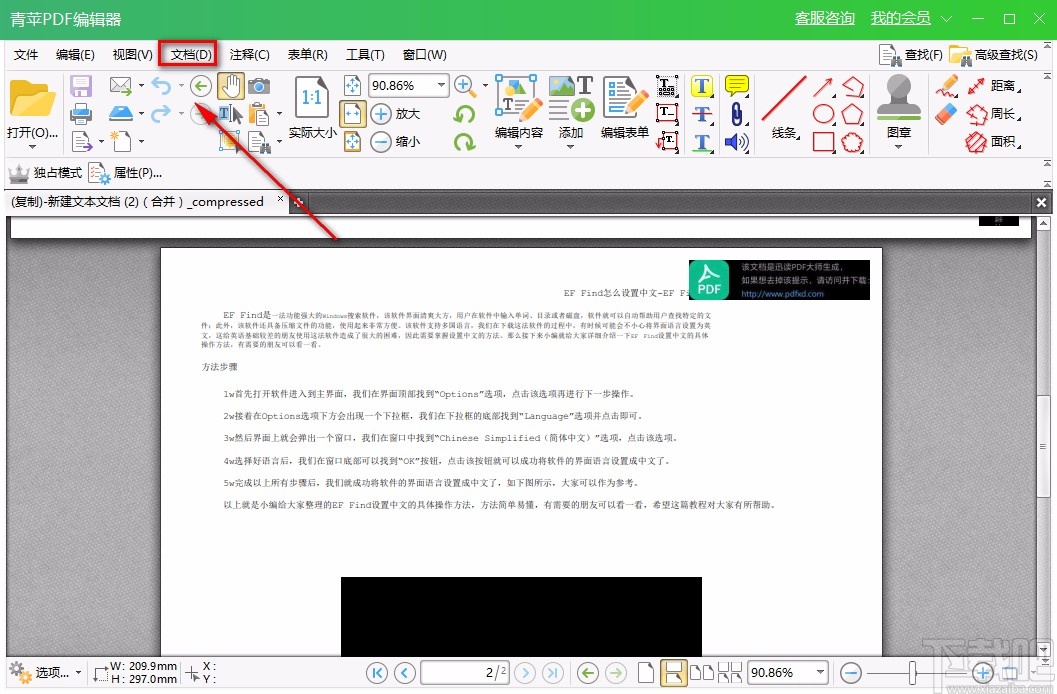This screenshot has width=1057, height=694.
Task: Click the scanner icon
Action: [x=121, y=113]
